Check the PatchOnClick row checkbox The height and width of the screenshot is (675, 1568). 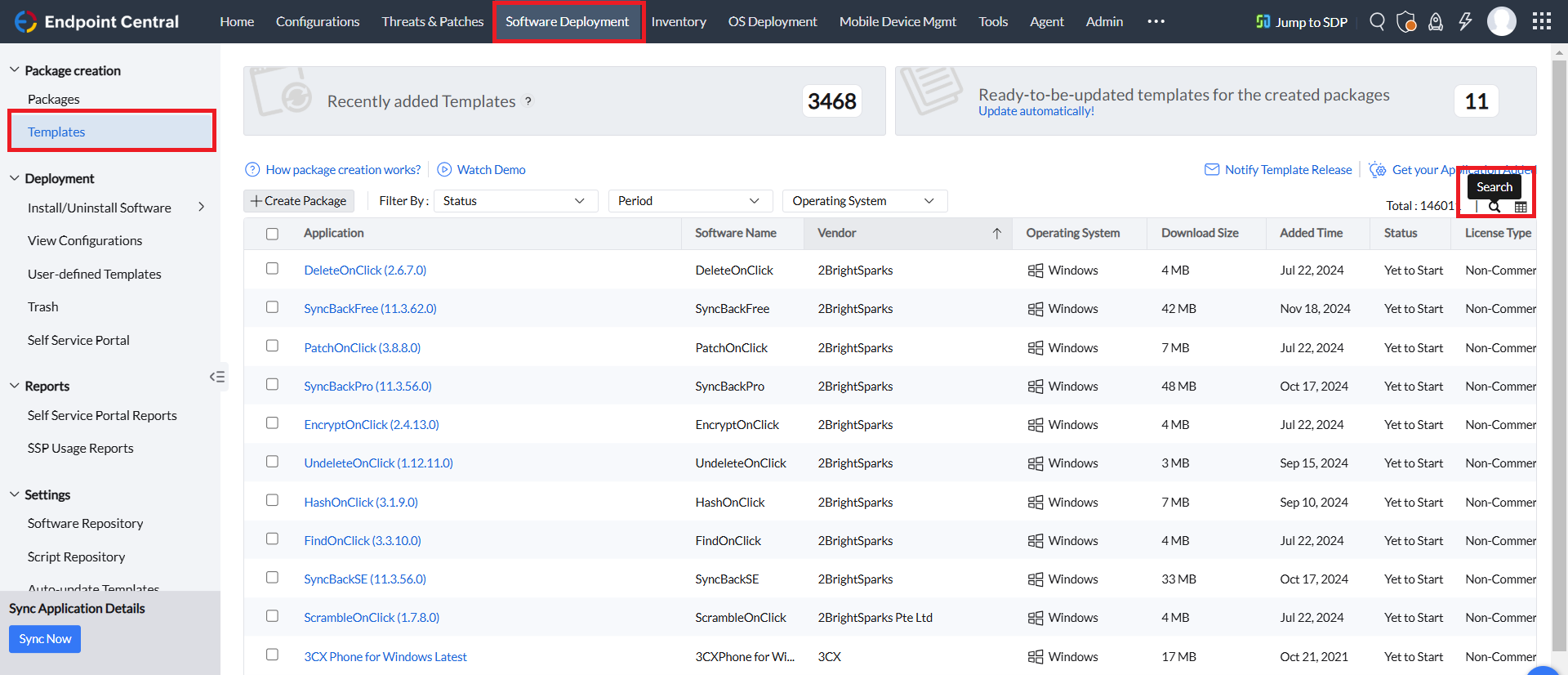(x=273, y=346)
